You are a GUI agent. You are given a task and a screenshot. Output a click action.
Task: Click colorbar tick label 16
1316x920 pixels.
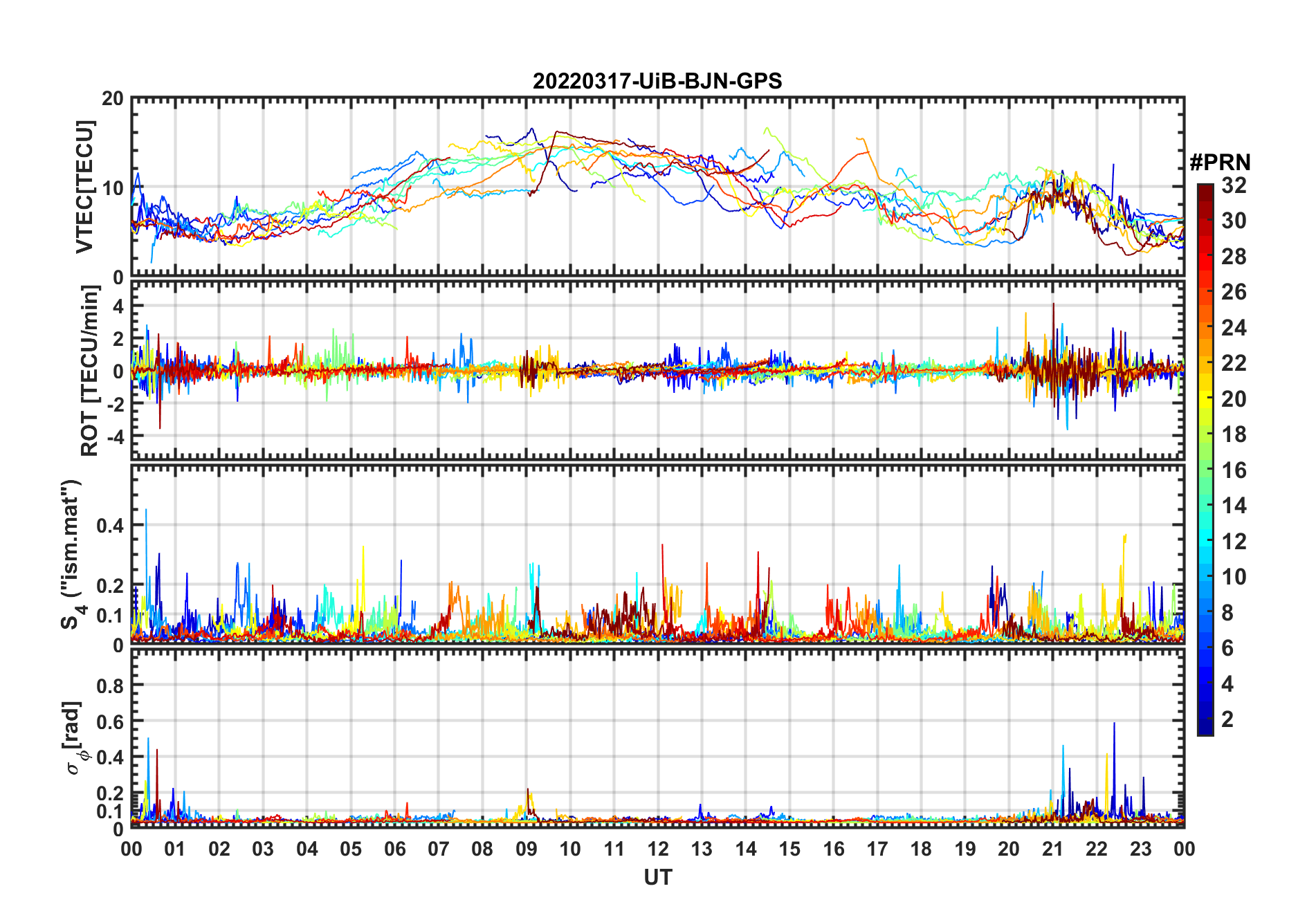pos(1234,470)
